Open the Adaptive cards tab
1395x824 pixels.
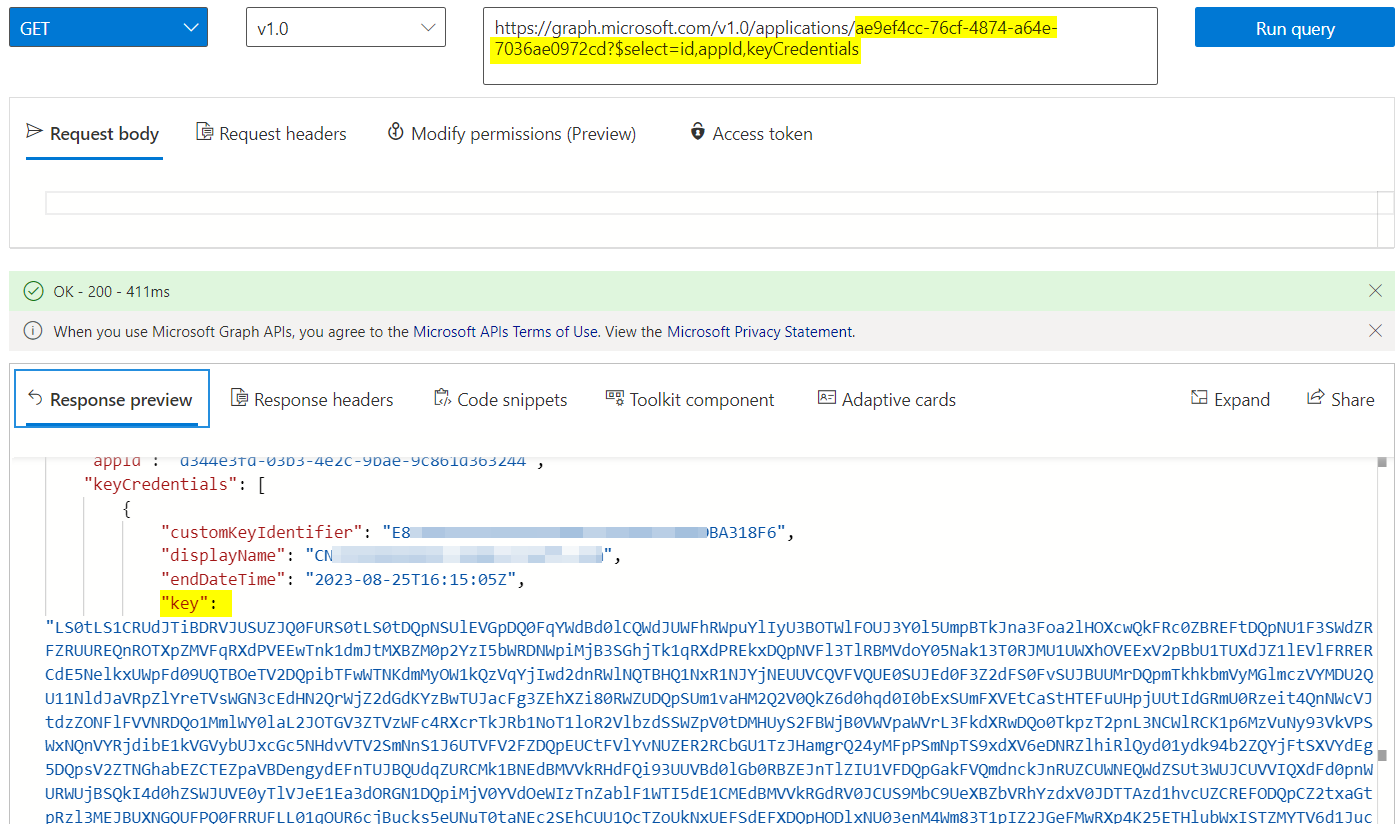coord(887,400)
